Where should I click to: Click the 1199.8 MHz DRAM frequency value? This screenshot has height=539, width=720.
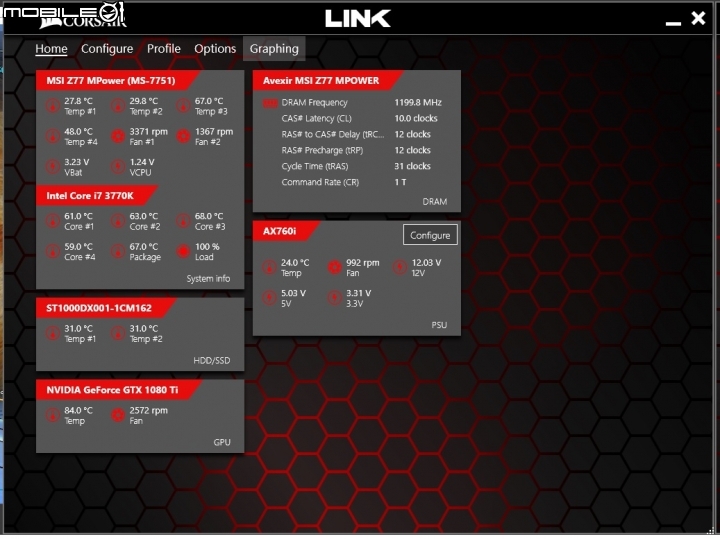click(418, 103)
